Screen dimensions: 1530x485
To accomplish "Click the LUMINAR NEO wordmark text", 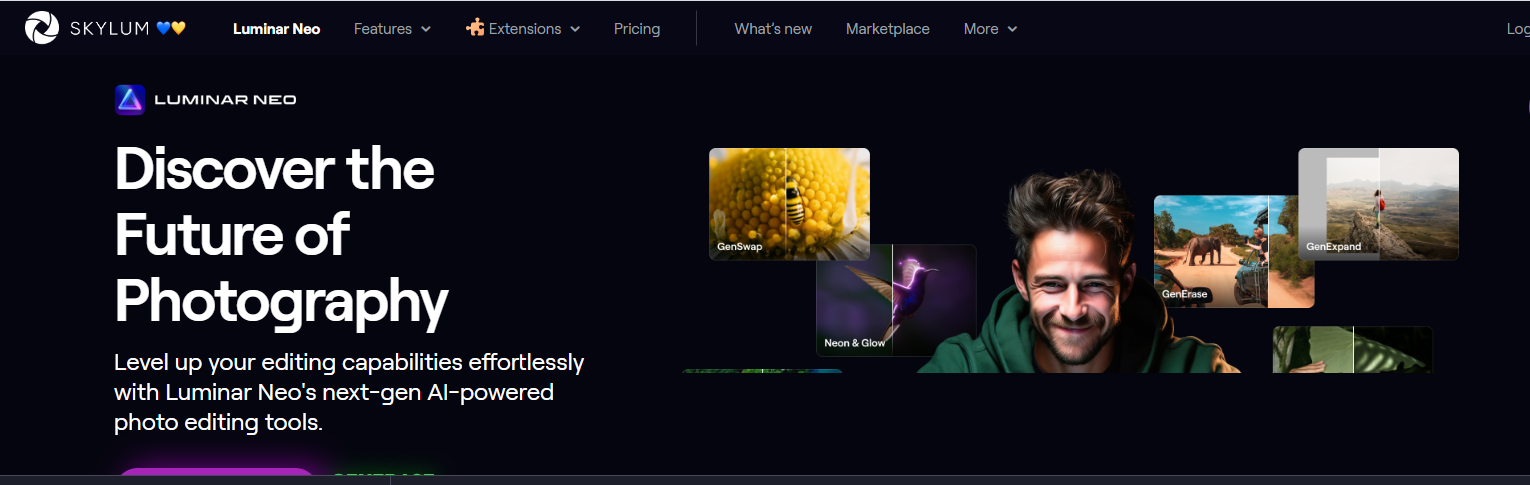I will tap(225, 100).
